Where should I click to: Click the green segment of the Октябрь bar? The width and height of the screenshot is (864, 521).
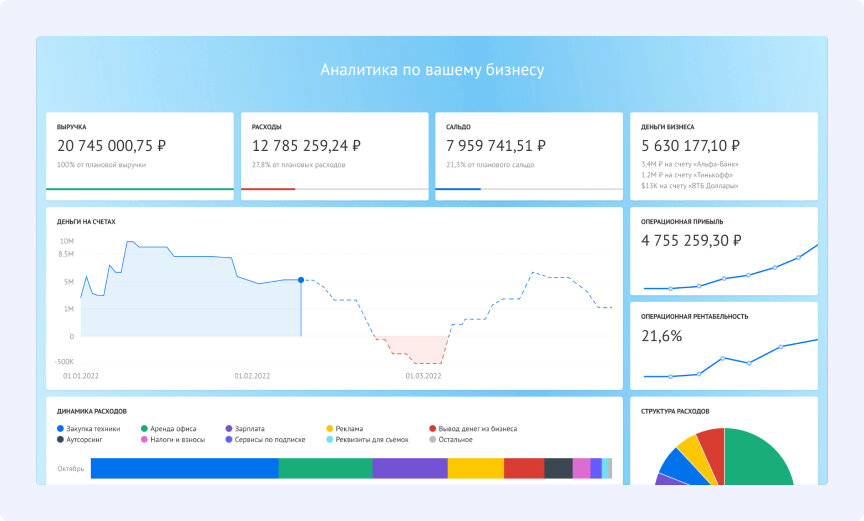click(x=326, y=468)
